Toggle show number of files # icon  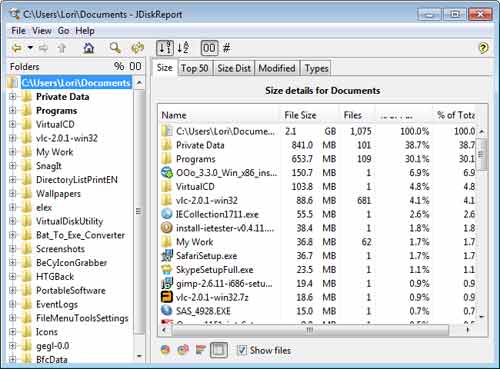pos(227,48)
